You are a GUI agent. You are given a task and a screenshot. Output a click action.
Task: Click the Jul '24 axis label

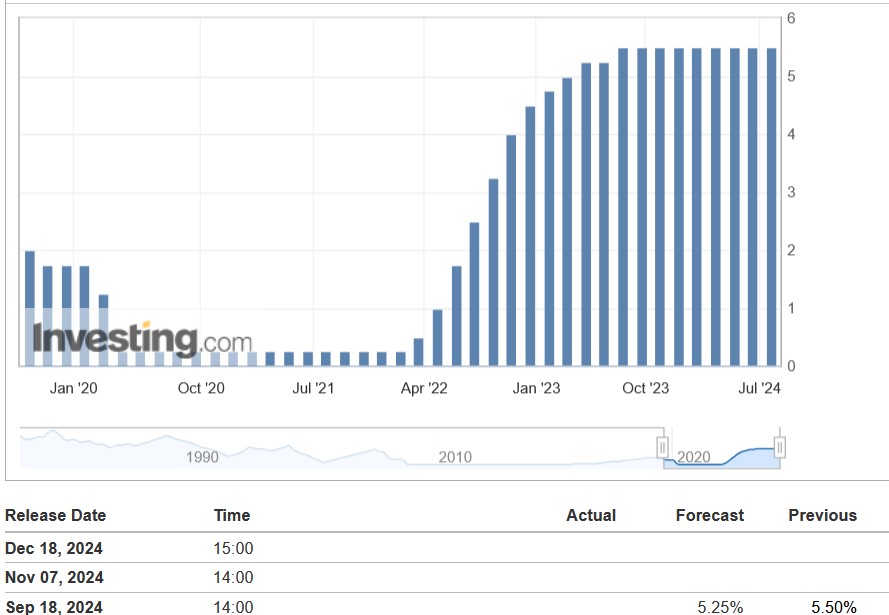point(759,388)
